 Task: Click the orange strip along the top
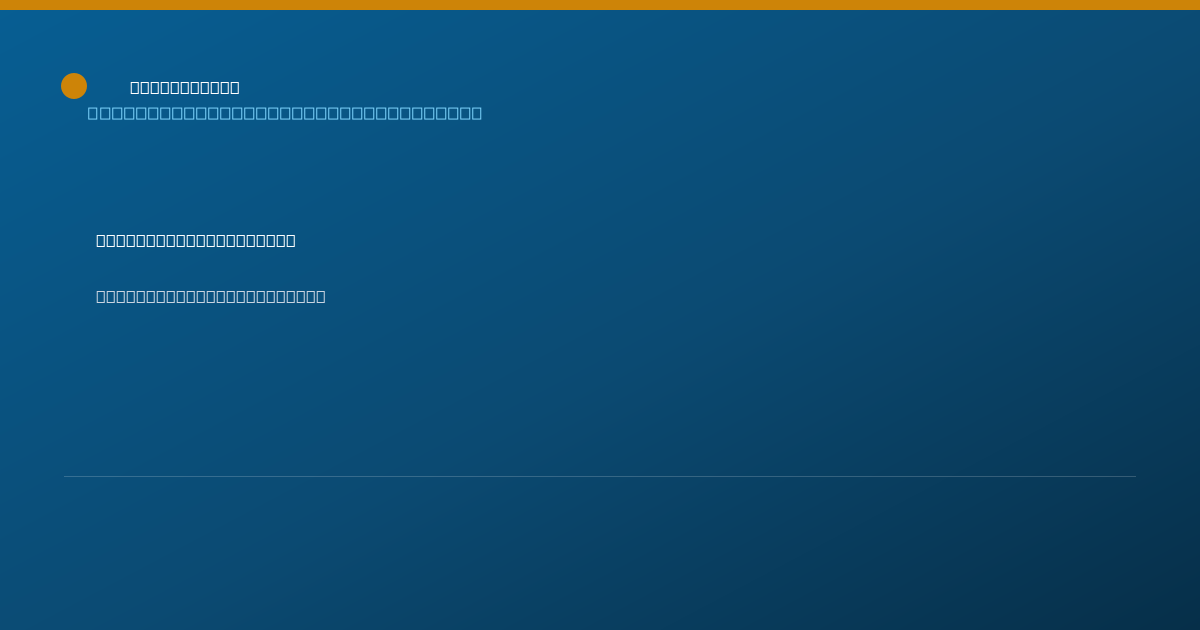(600, 5)
